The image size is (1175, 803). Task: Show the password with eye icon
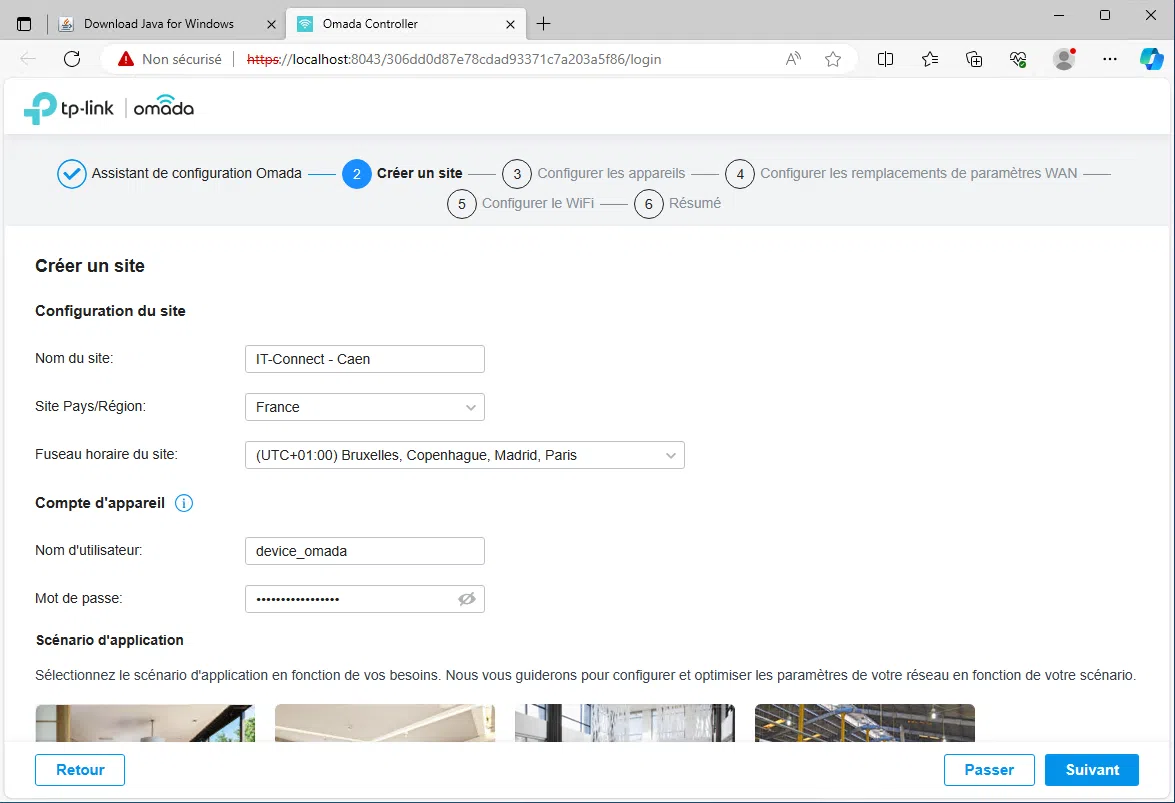pyautogui.click(x=467, y=599)
